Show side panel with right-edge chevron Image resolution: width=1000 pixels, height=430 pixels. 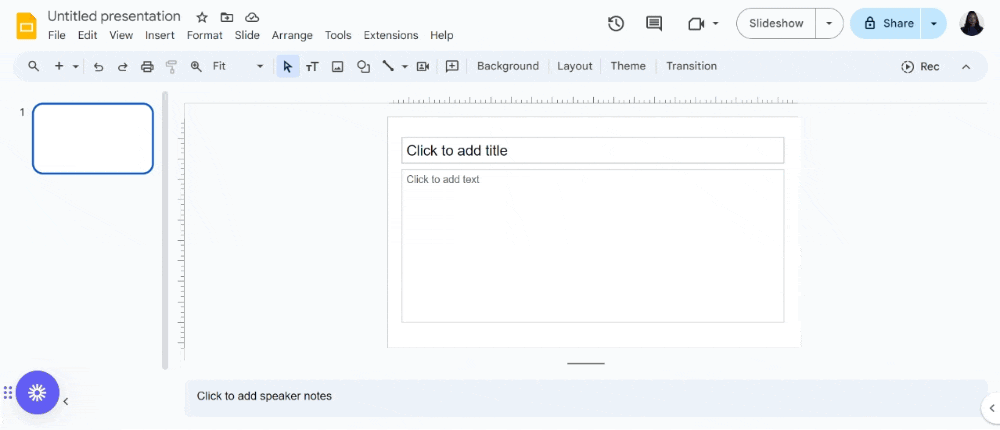992,408
